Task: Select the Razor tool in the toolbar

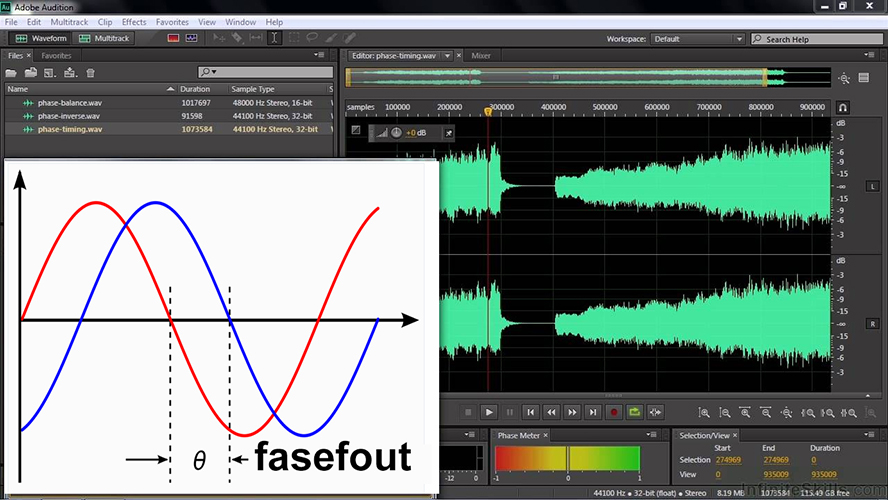Action: pos(237,39)
